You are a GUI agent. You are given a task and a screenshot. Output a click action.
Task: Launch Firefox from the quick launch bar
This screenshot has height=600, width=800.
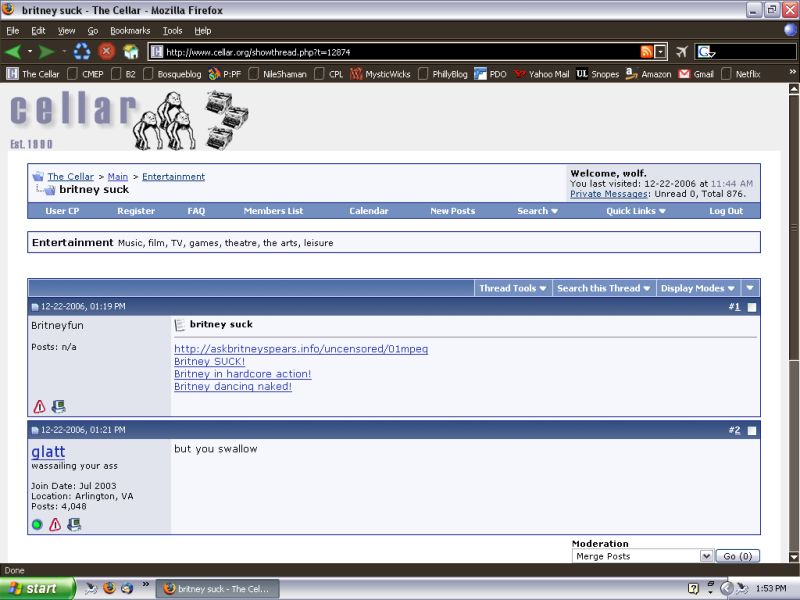pyautogui.click(x=109, y=588)
